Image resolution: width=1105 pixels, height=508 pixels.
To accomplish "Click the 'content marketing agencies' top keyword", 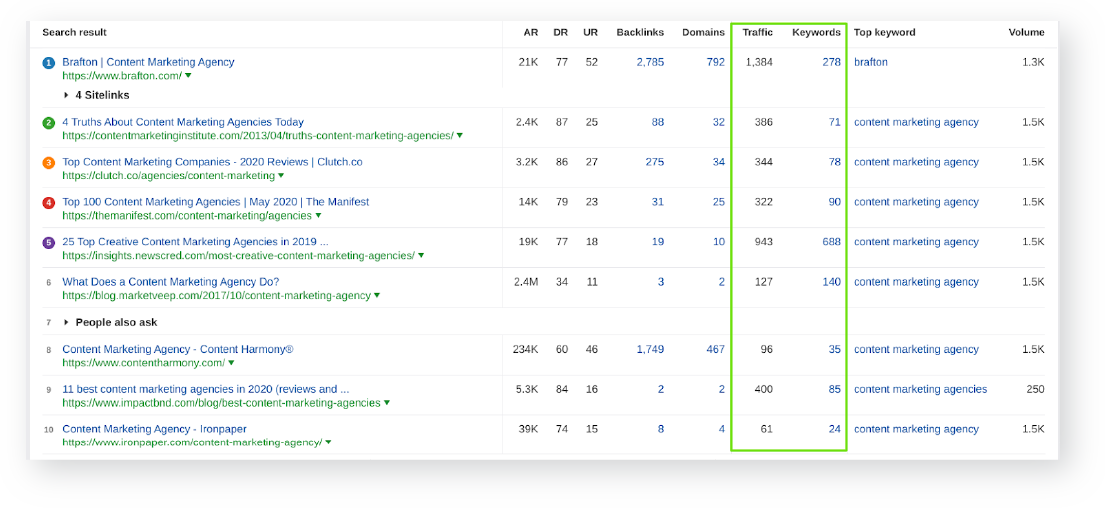I will point(920,389).
